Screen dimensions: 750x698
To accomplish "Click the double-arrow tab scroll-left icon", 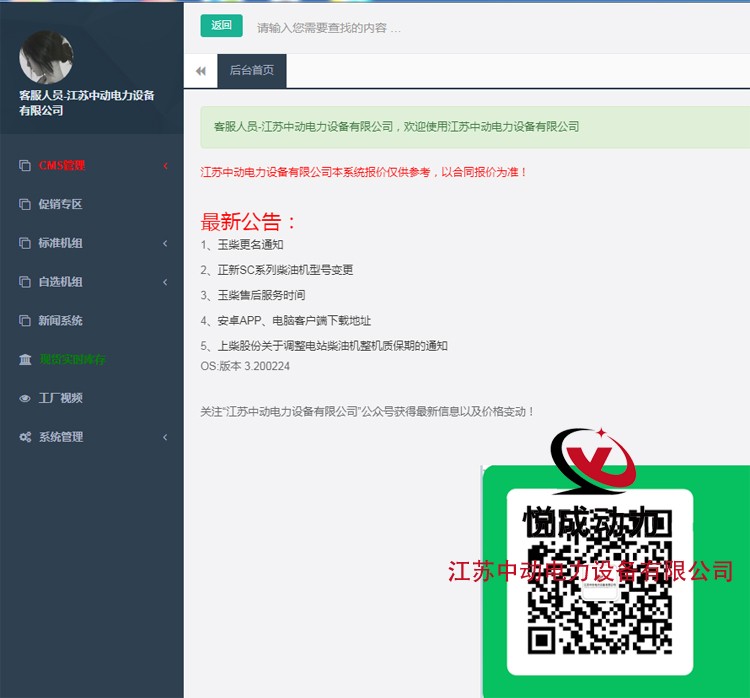I will (201, 71).
